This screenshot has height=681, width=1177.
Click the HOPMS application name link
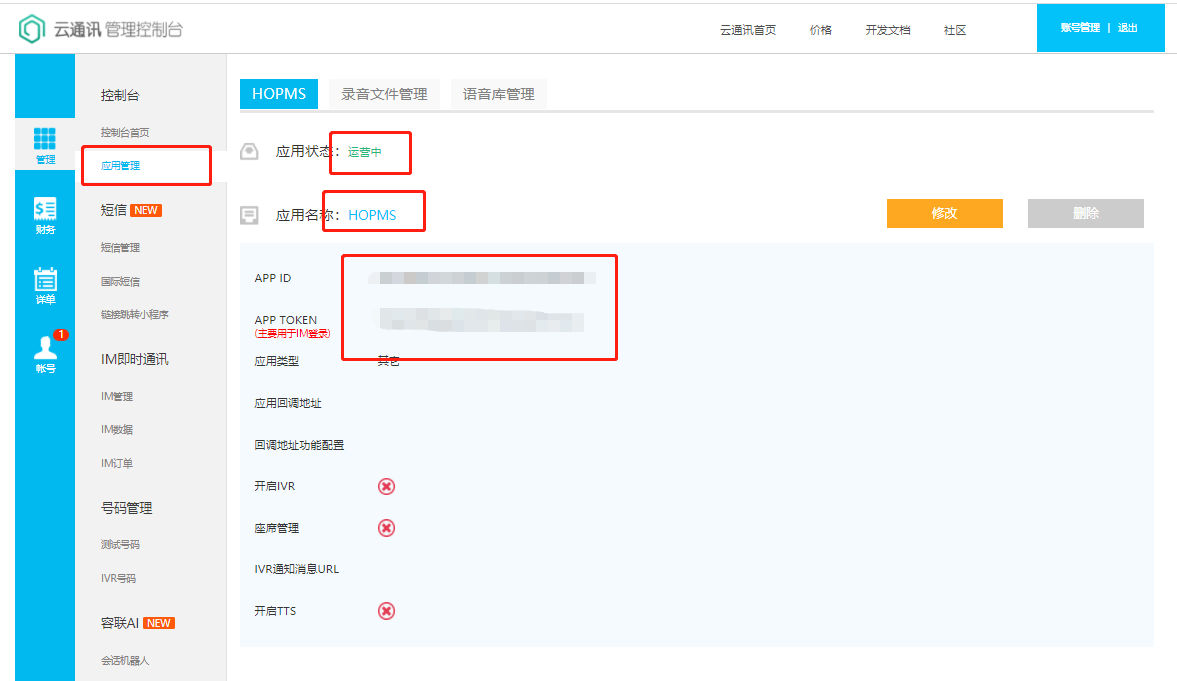click(372, 215)
